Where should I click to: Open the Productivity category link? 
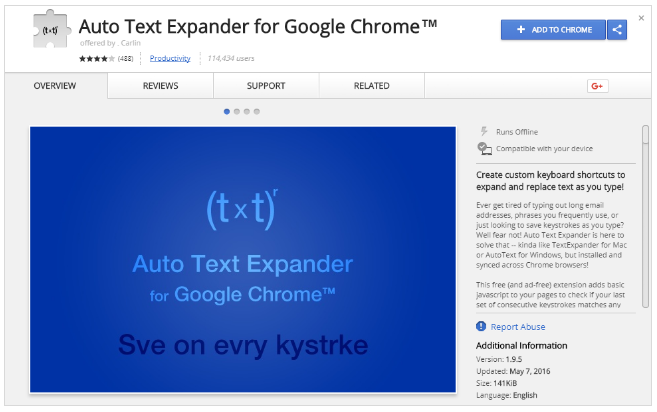click(x=170, y=58)
